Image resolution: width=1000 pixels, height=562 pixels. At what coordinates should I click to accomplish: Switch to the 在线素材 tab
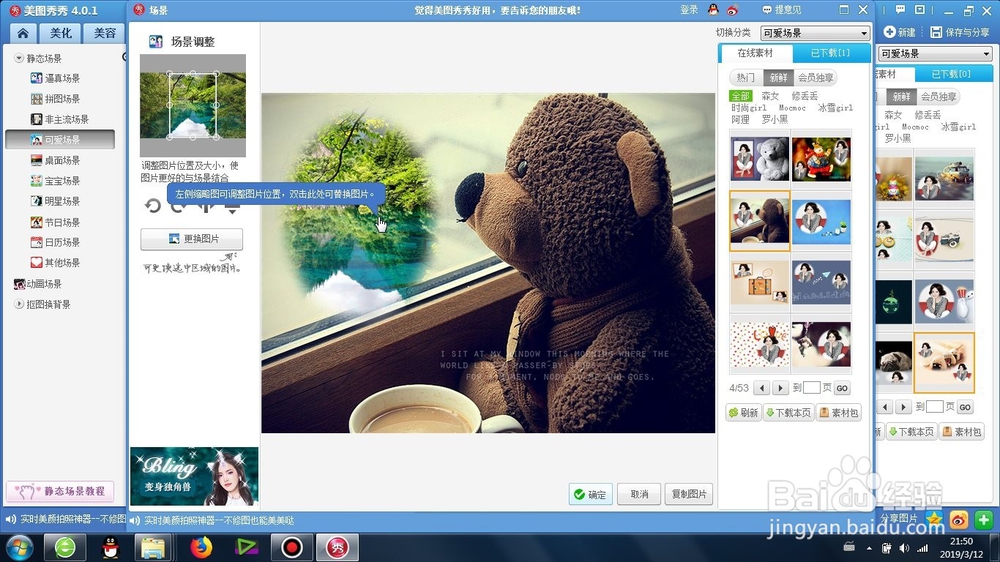[x=755, y=53]
